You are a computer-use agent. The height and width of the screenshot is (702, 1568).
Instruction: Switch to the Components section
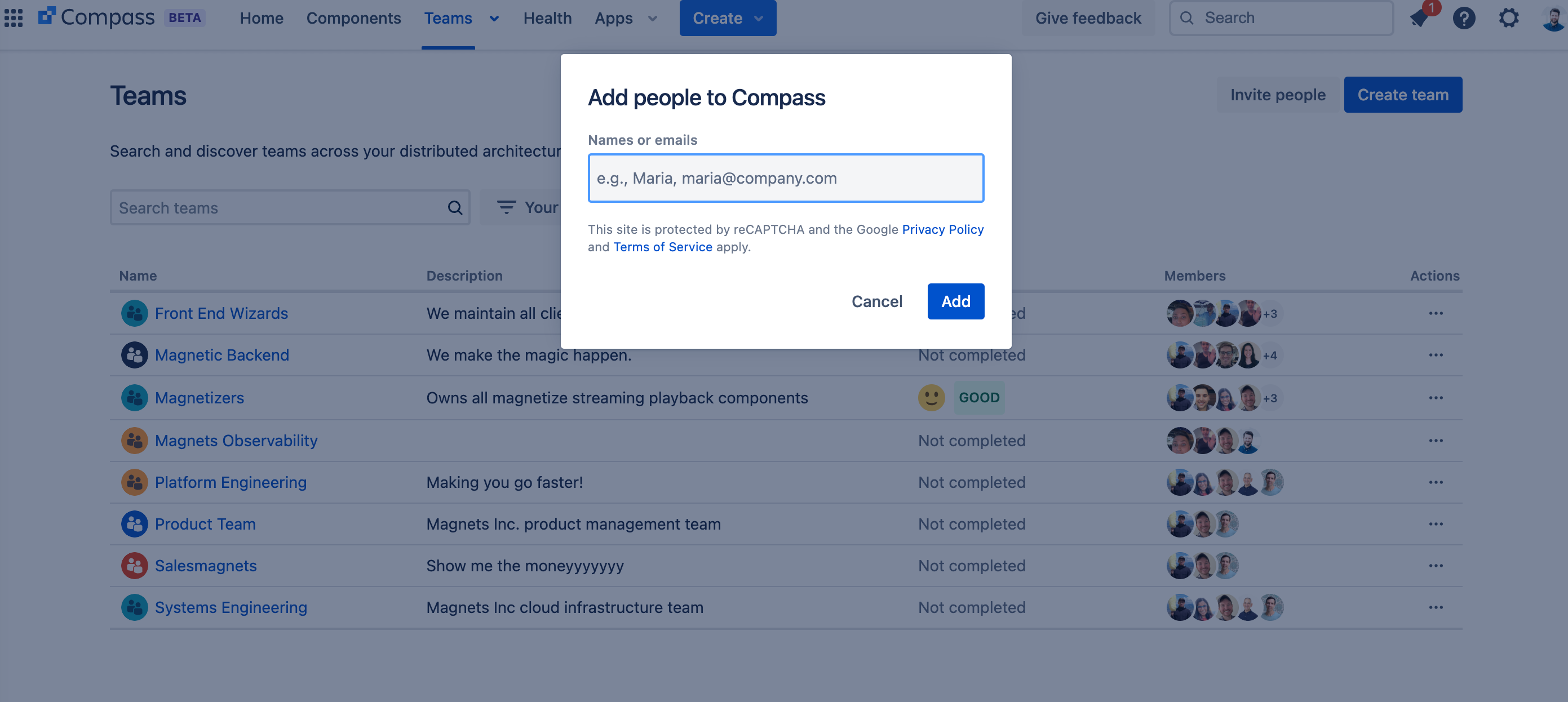point(353,18)
